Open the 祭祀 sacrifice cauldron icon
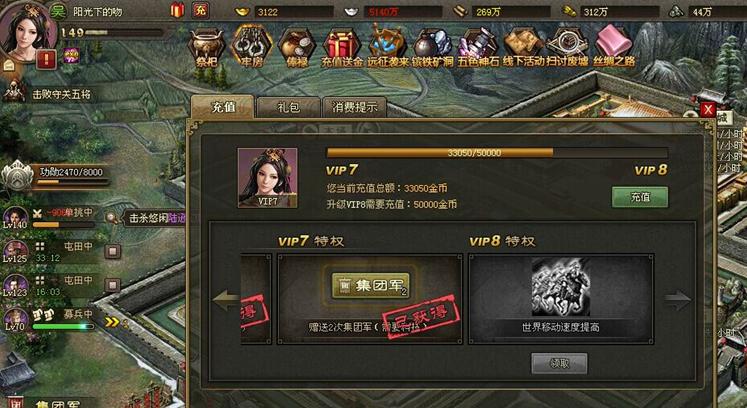The height and width of the screenshot is (408, 747). coord(206,47)
